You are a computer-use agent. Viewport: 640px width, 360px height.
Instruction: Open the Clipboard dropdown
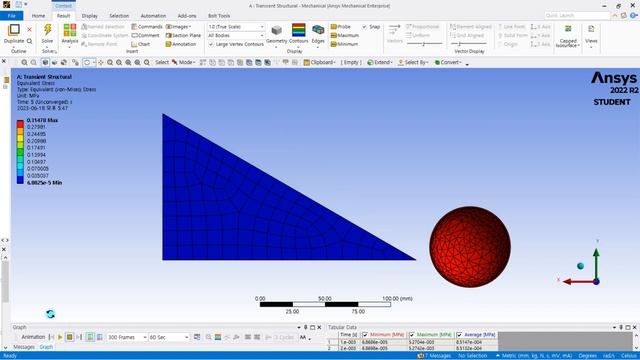320,62
